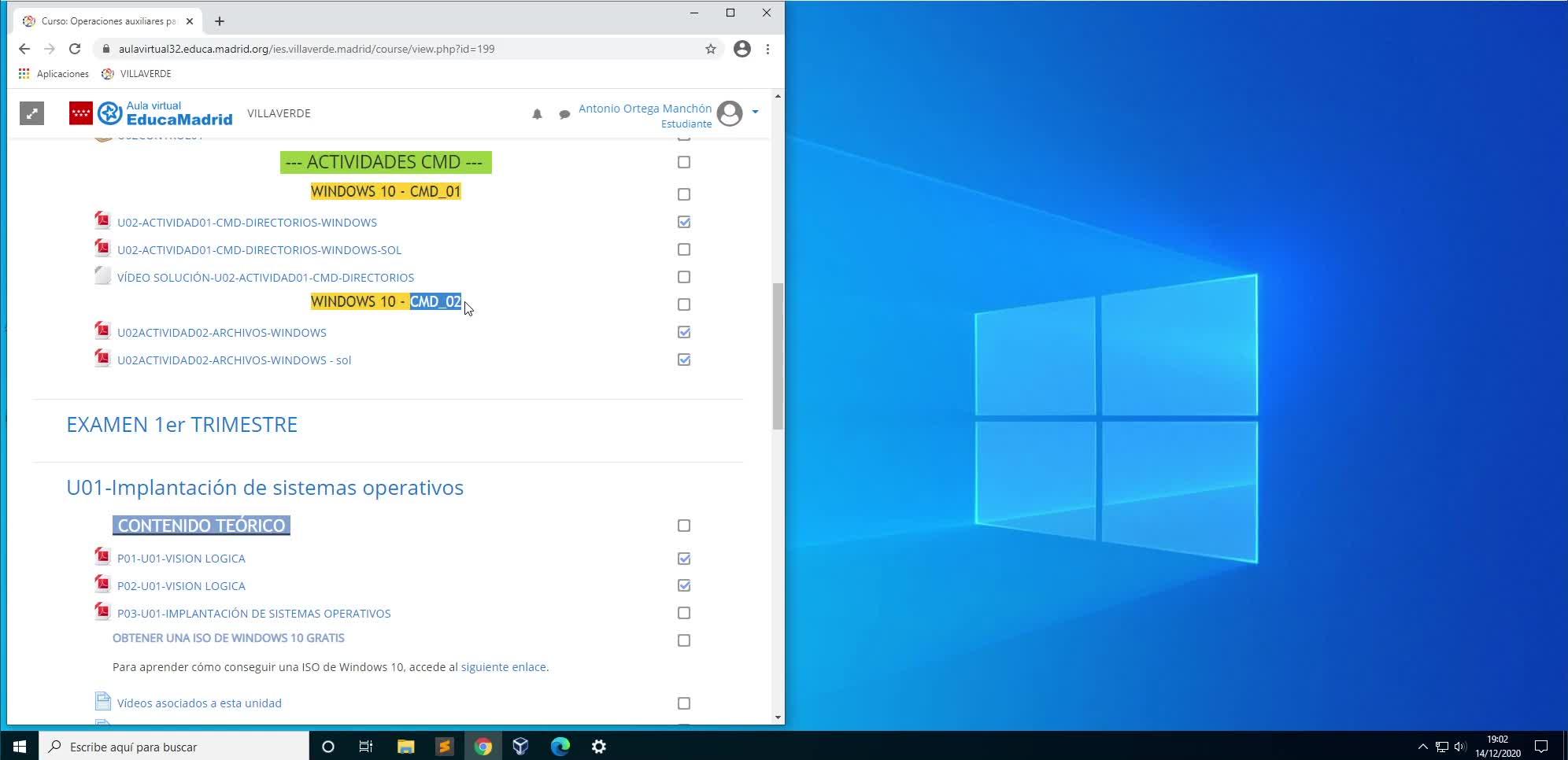Image resolution: width=1568 pixels, height=760 pixels.
Task: Open the volume icon in the system tray
Action: tap(1460, 747)
